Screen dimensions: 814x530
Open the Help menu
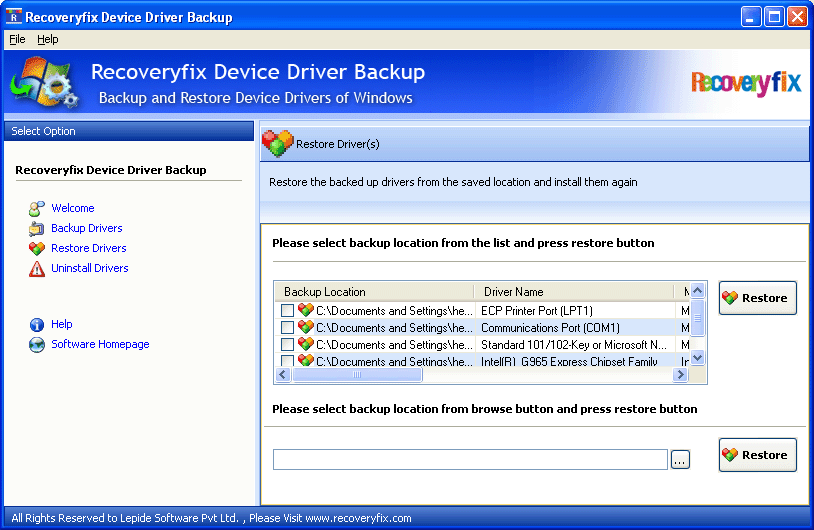48,39
